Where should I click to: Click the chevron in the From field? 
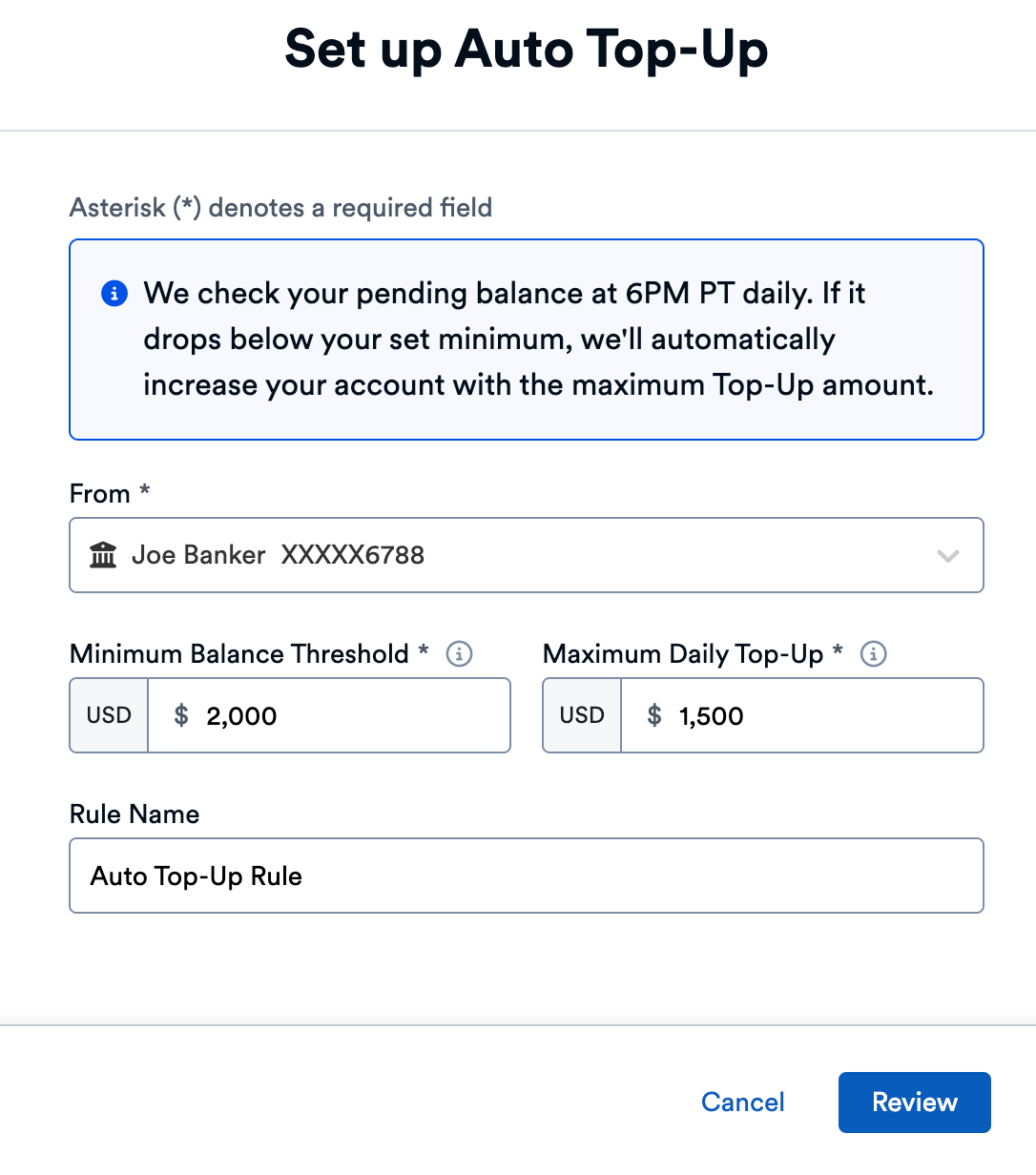pyautogui.click(x=947, y=555)
